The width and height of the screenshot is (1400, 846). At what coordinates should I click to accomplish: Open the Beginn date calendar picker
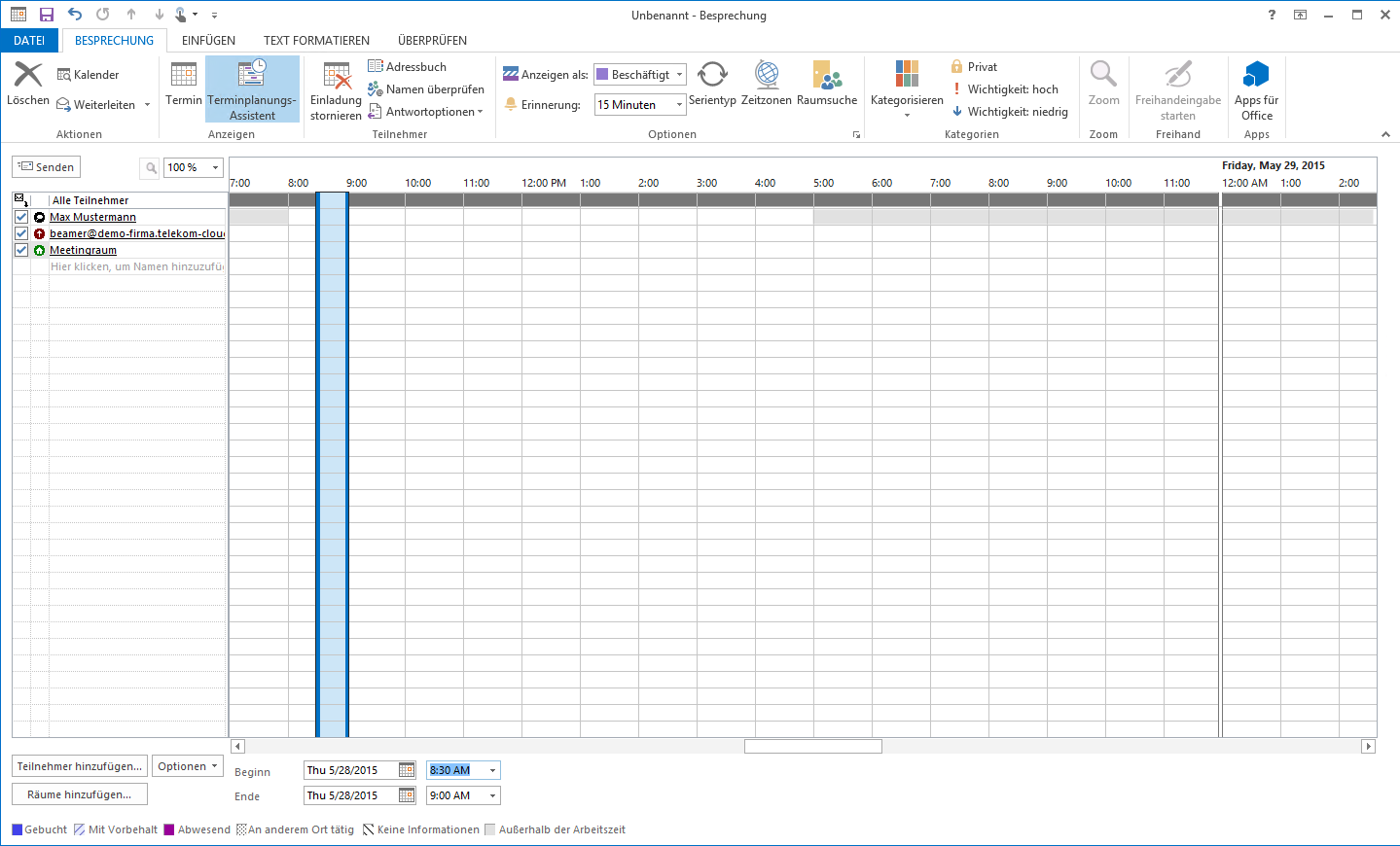coord(407,770)
